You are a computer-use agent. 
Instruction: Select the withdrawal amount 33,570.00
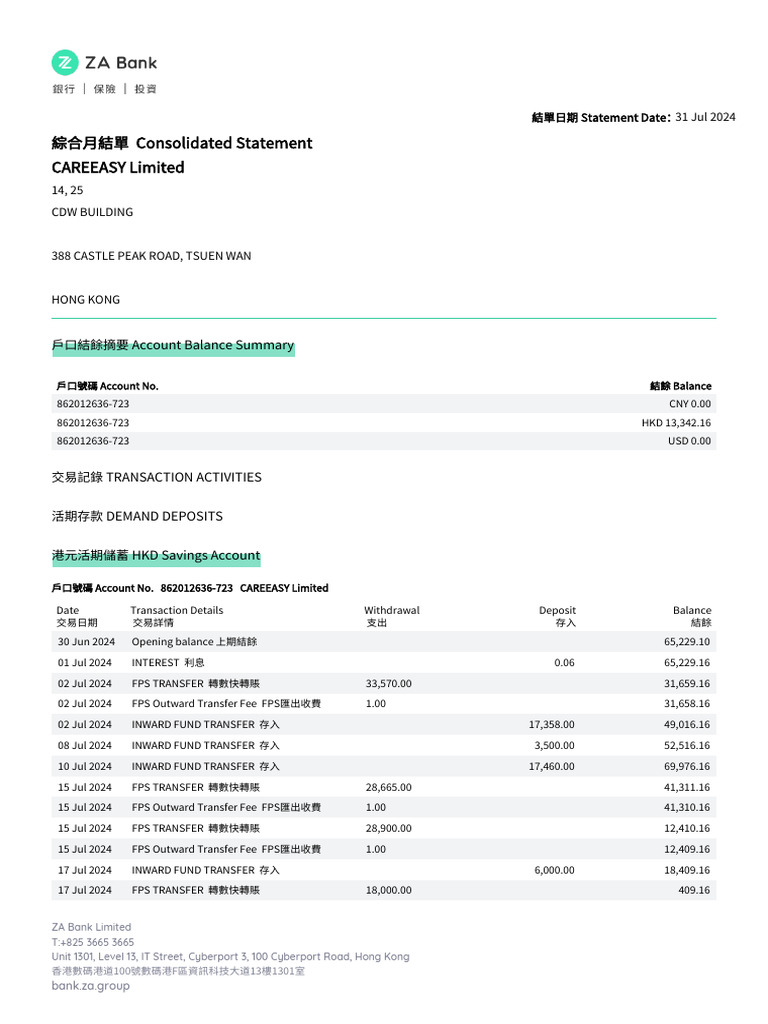(x=389, y=684)
